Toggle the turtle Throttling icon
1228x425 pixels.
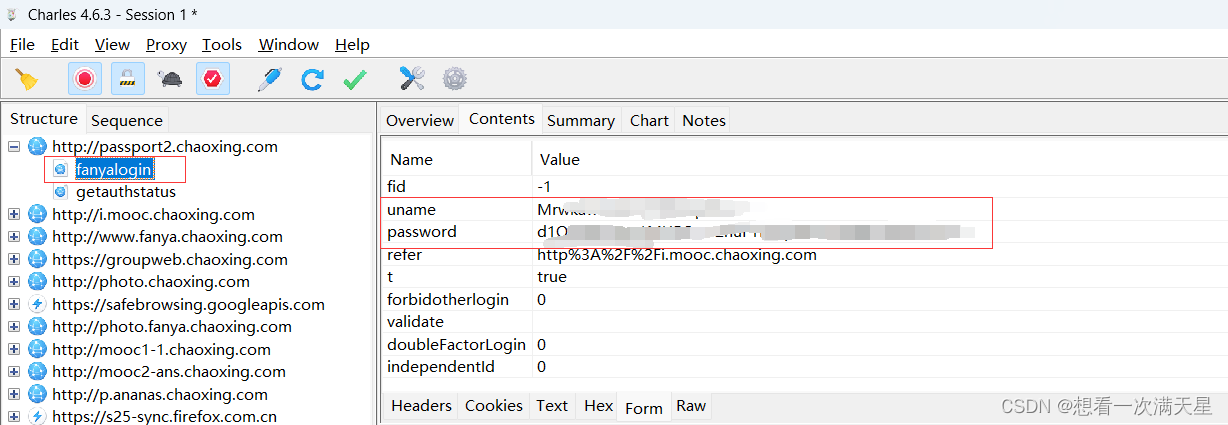click(170, 79)
